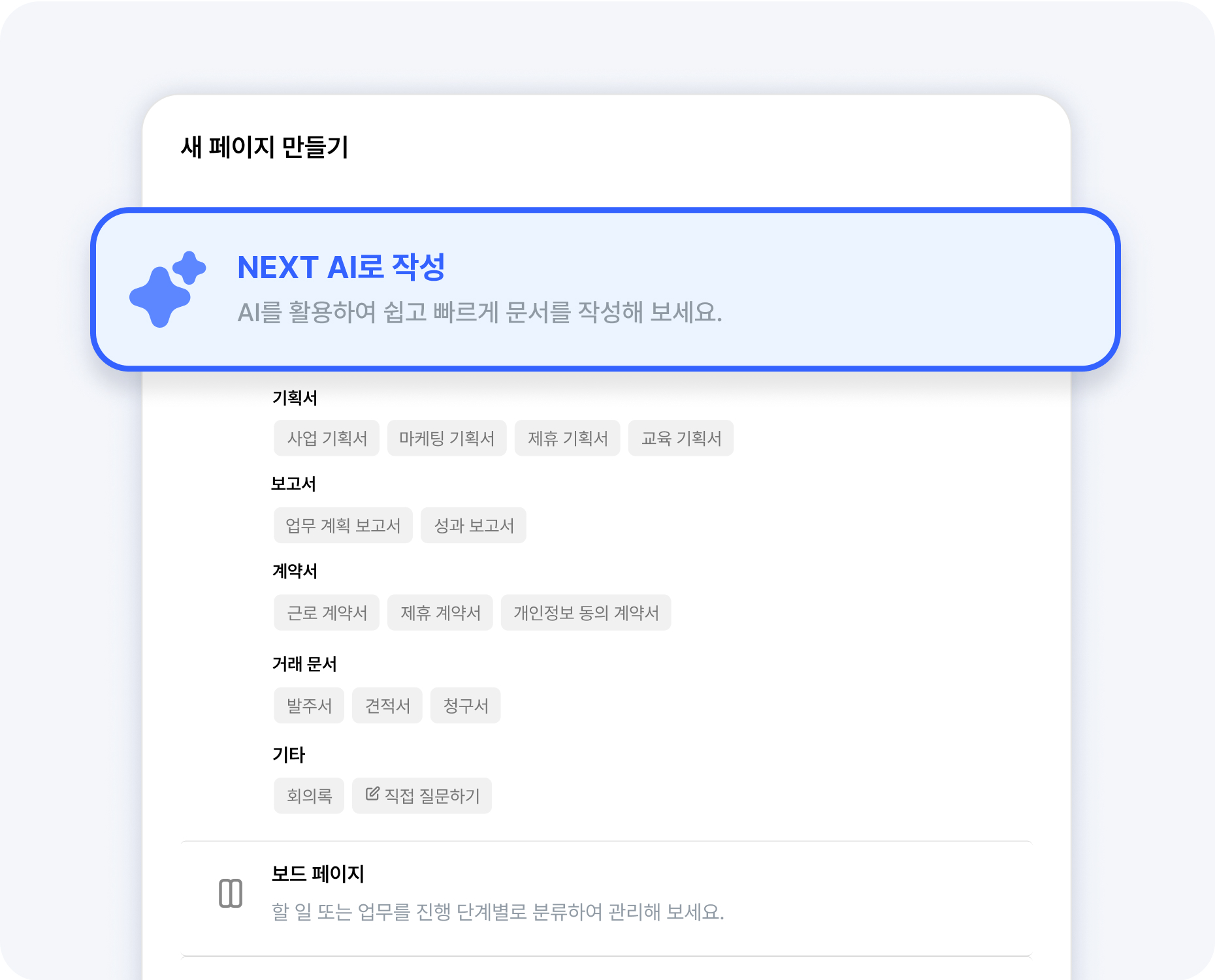Screen dimensions: 1215x980
Task: Select the 사업 기획서 template chip
Action: click(327, 438)
